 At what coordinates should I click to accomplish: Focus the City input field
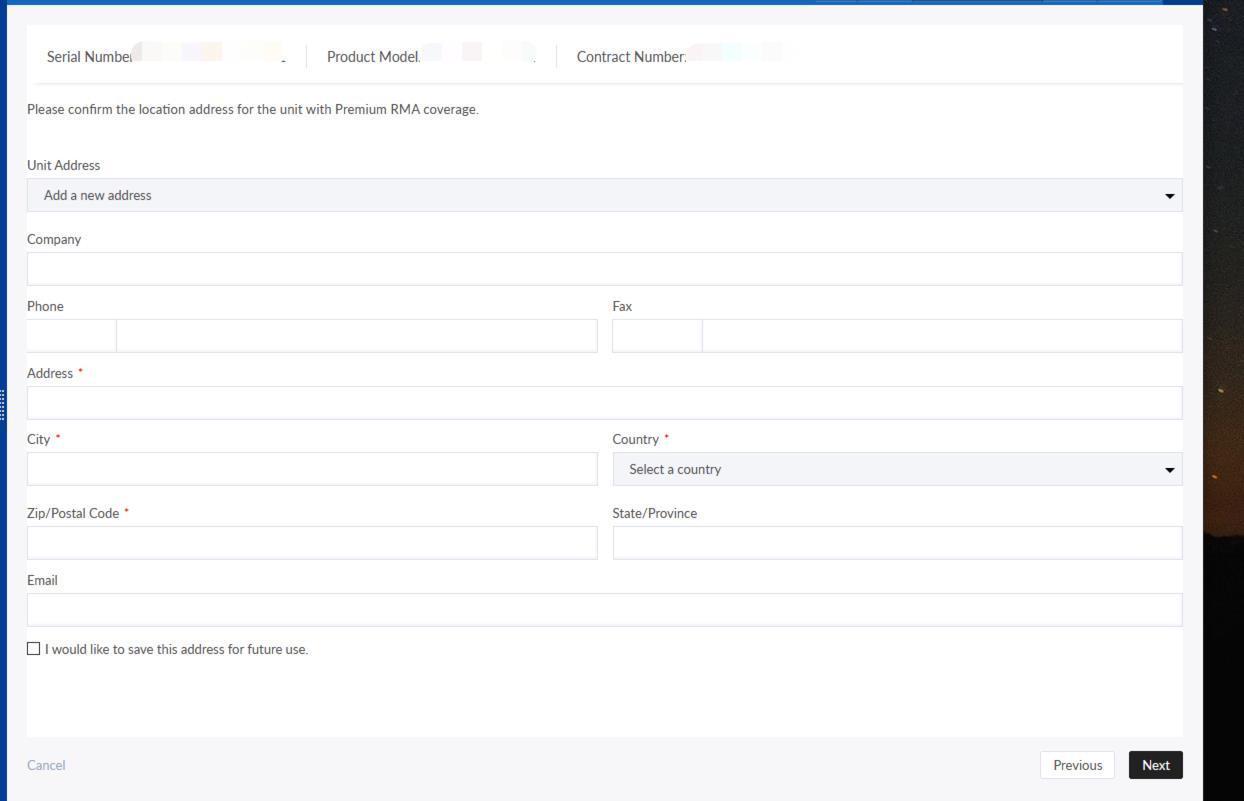point(312,469)
